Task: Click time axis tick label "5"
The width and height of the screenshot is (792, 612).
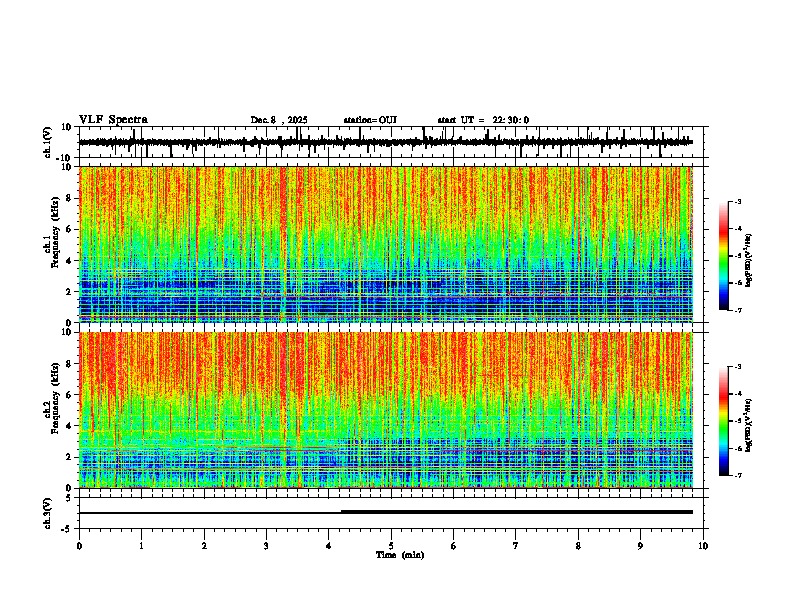Action: (391, 546)
